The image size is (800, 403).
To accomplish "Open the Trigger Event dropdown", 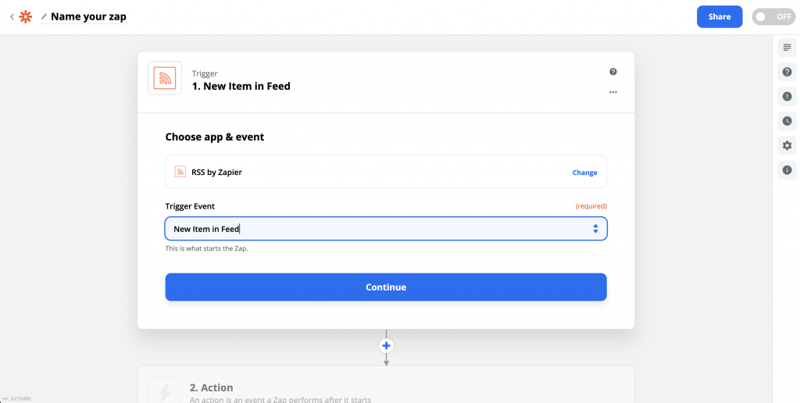I will pos(385,229).
